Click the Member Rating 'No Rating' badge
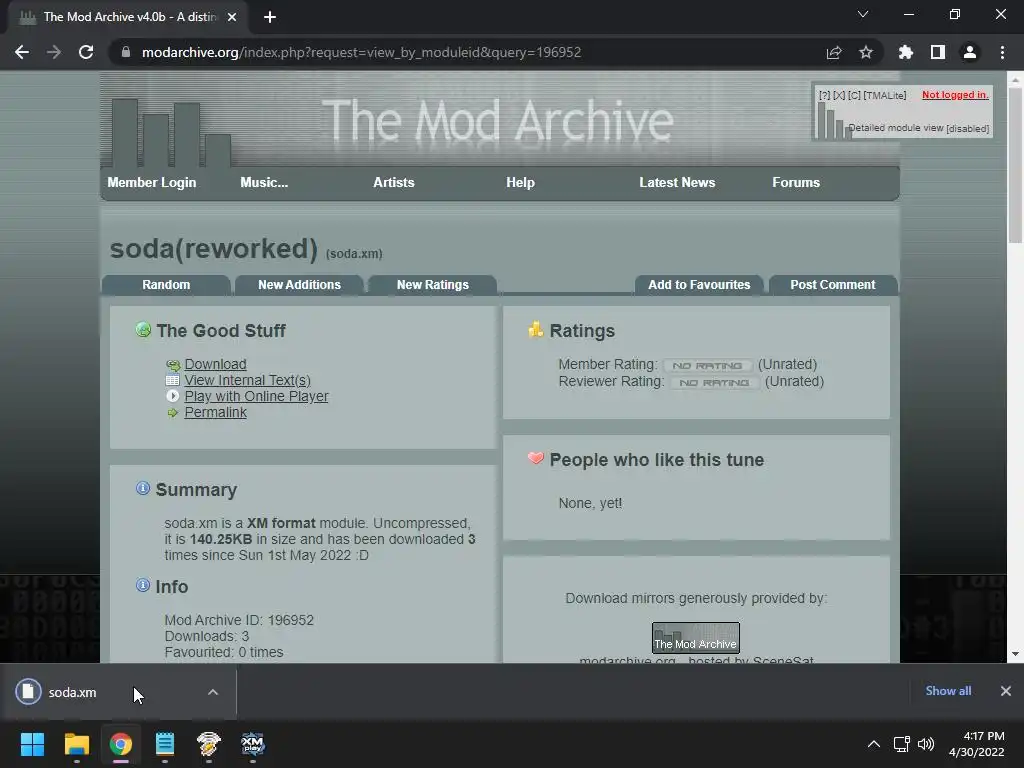 pyautogui.click(x=707, y=366)
